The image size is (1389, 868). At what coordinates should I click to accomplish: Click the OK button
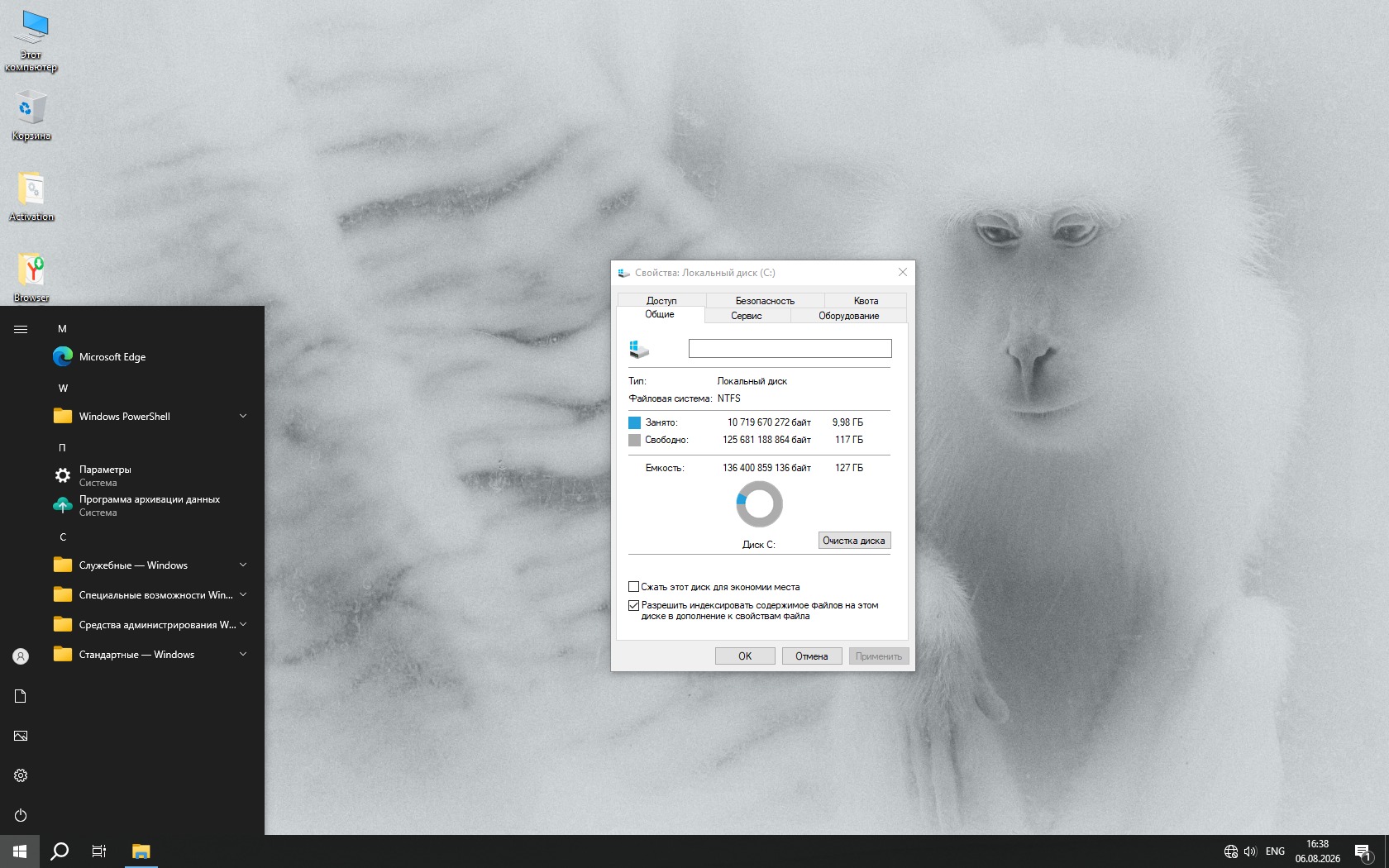(745, 656)
